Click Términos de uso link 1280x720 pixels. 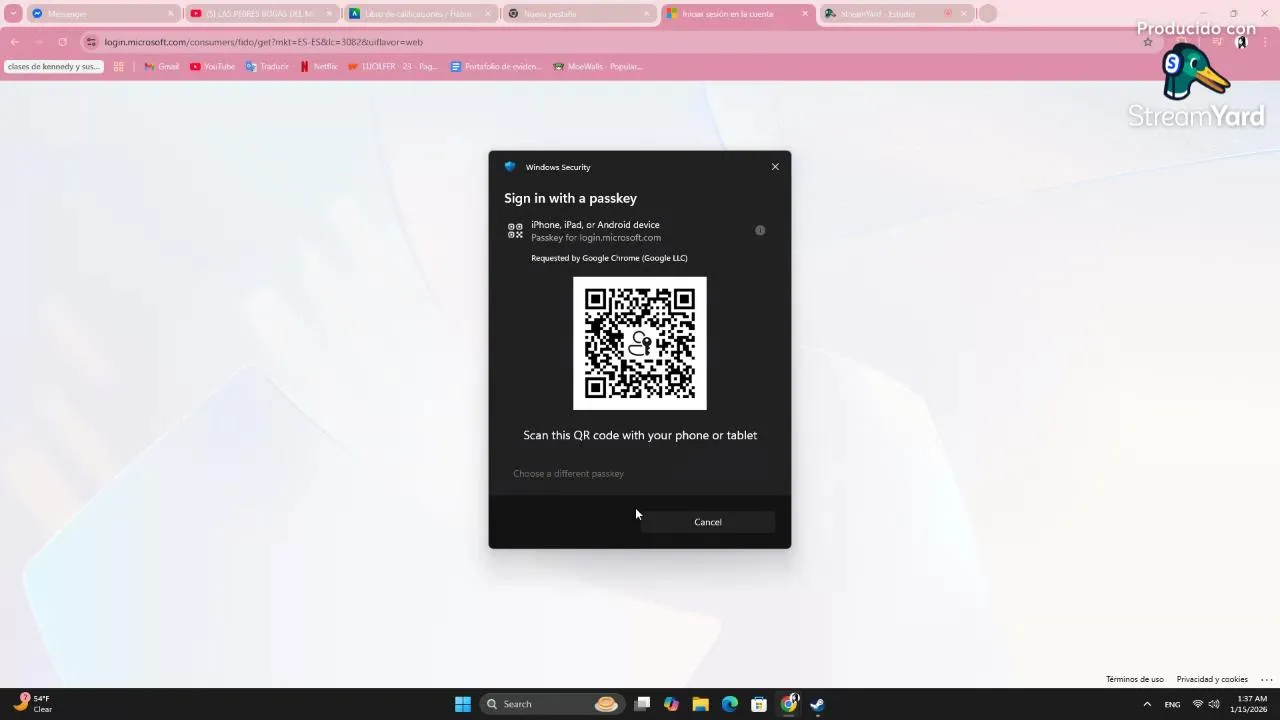coord(1135,679)
